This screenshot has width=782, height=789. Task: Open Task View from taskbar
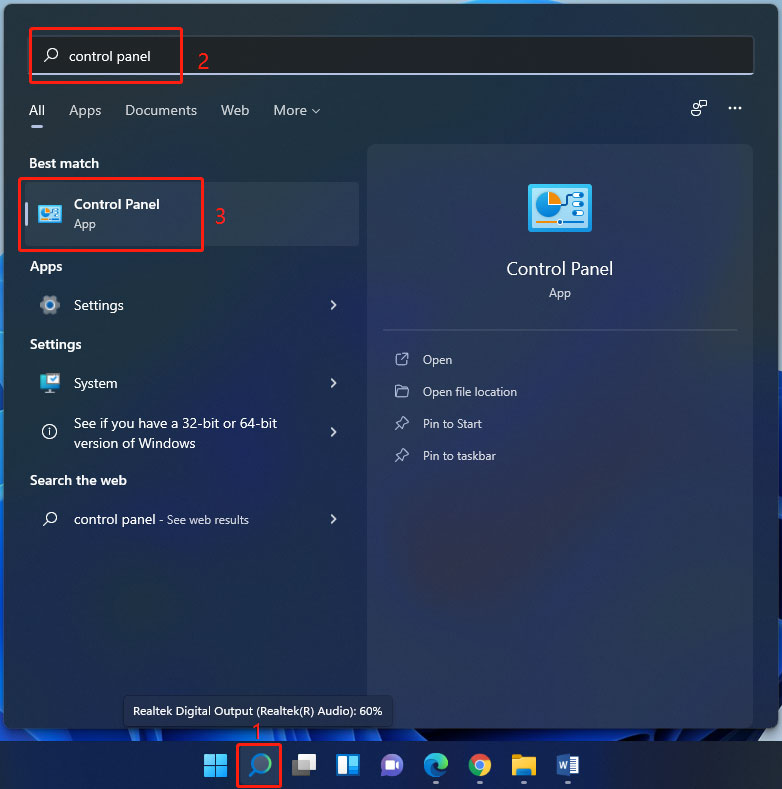tap(304, 765)
